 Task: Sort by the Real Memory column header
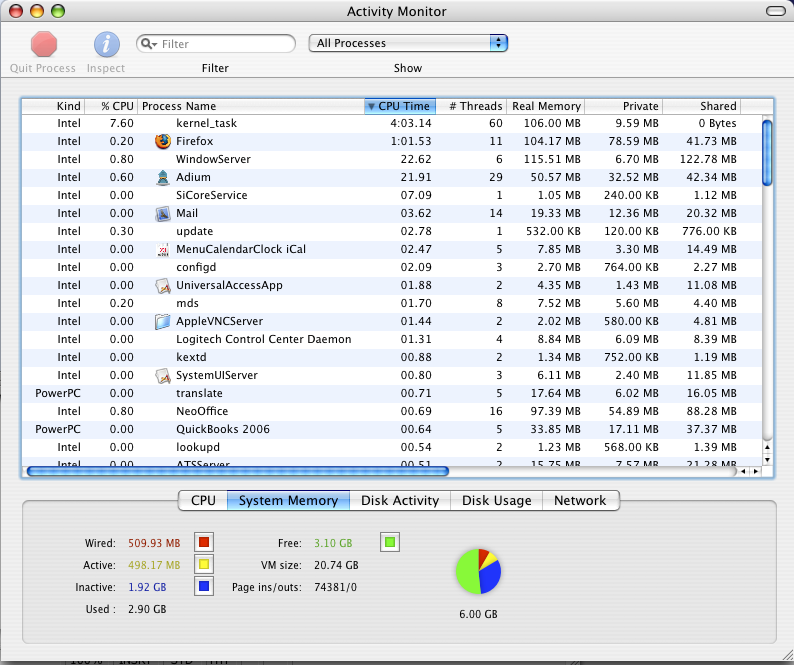coord(545,106)
